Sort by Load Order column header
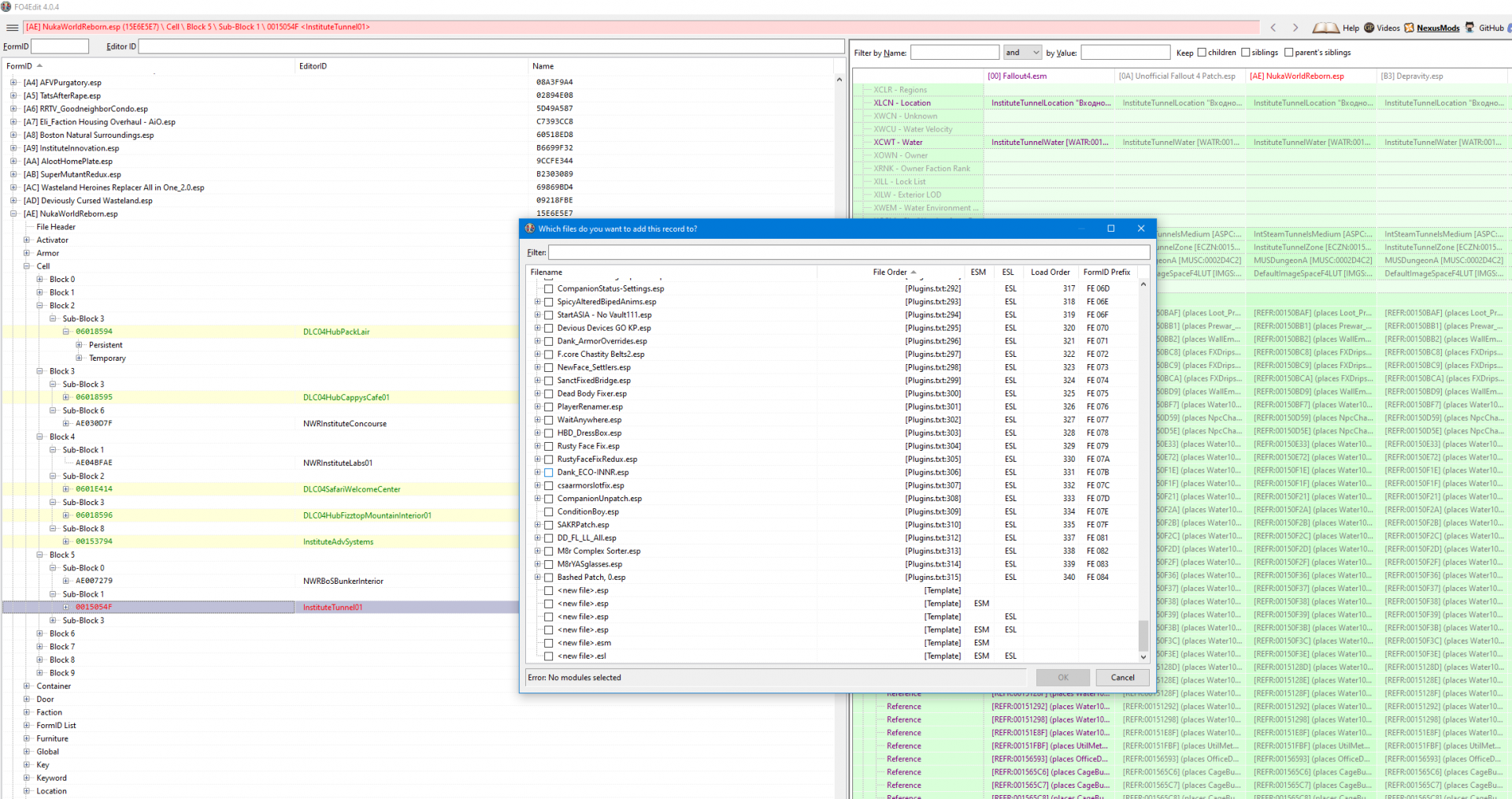The height and width of the screenshot is (799, 1512). (x=1050, y=273)
